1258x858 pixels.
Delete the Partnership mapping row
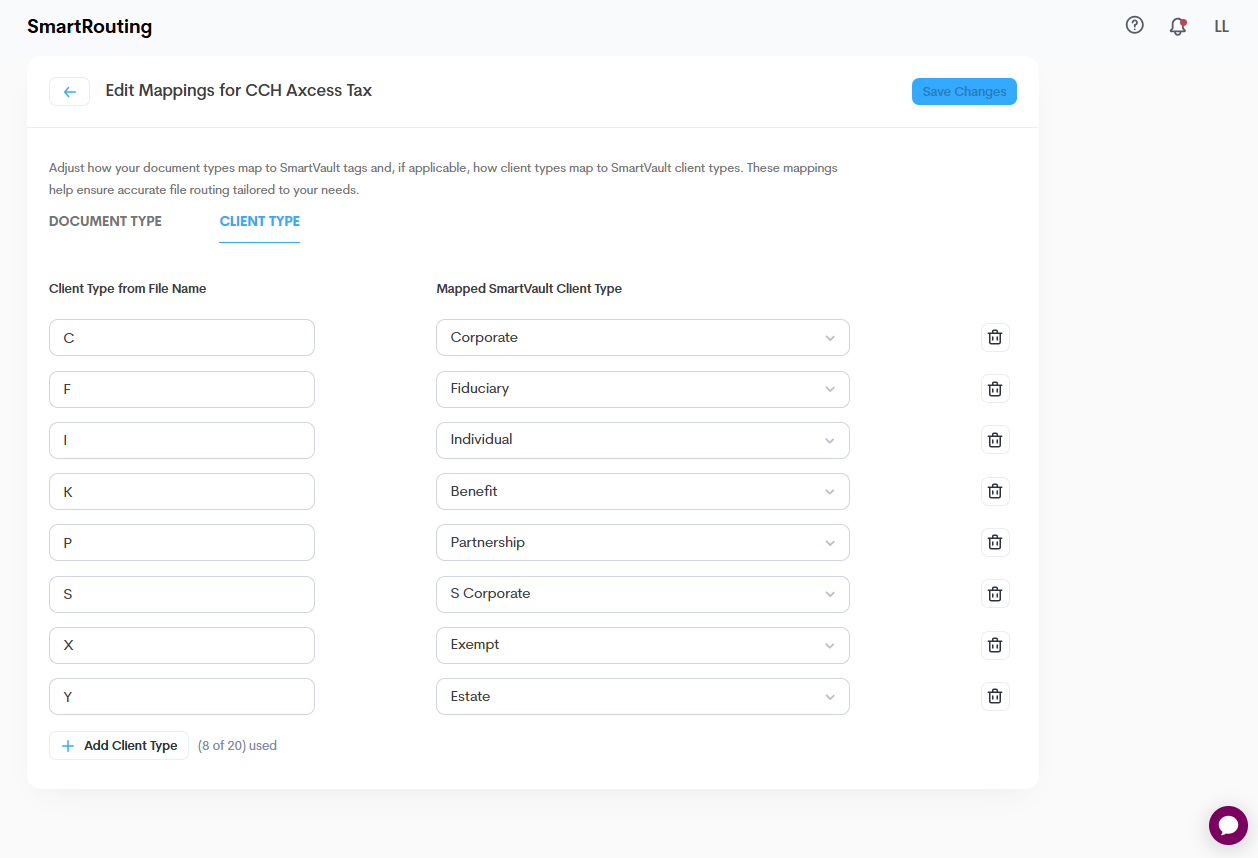coord(995,542)
